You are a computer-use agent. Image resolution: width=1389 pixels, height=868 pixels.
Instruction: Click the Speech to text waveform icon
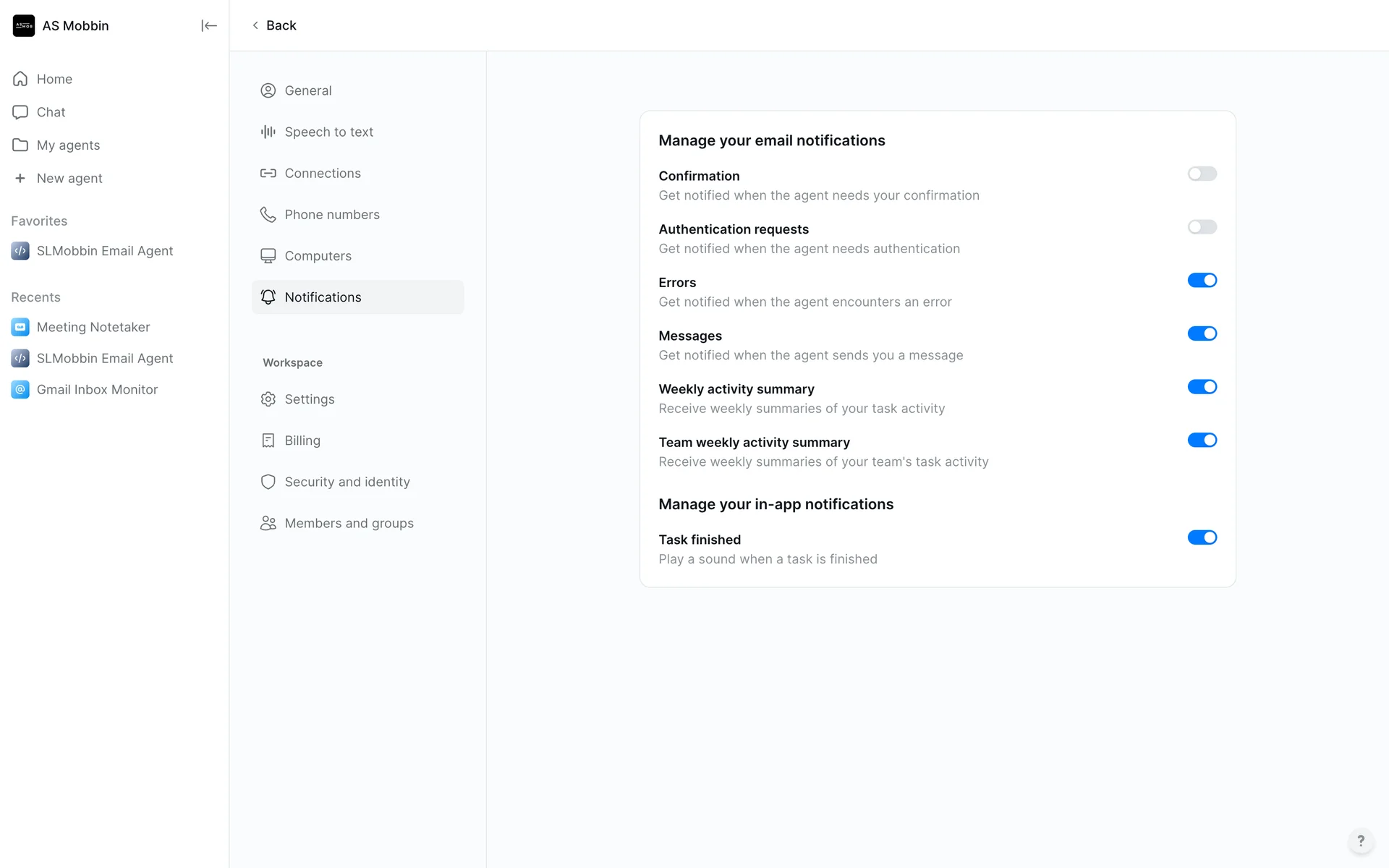pyautogui.click(x=268, y=132)
